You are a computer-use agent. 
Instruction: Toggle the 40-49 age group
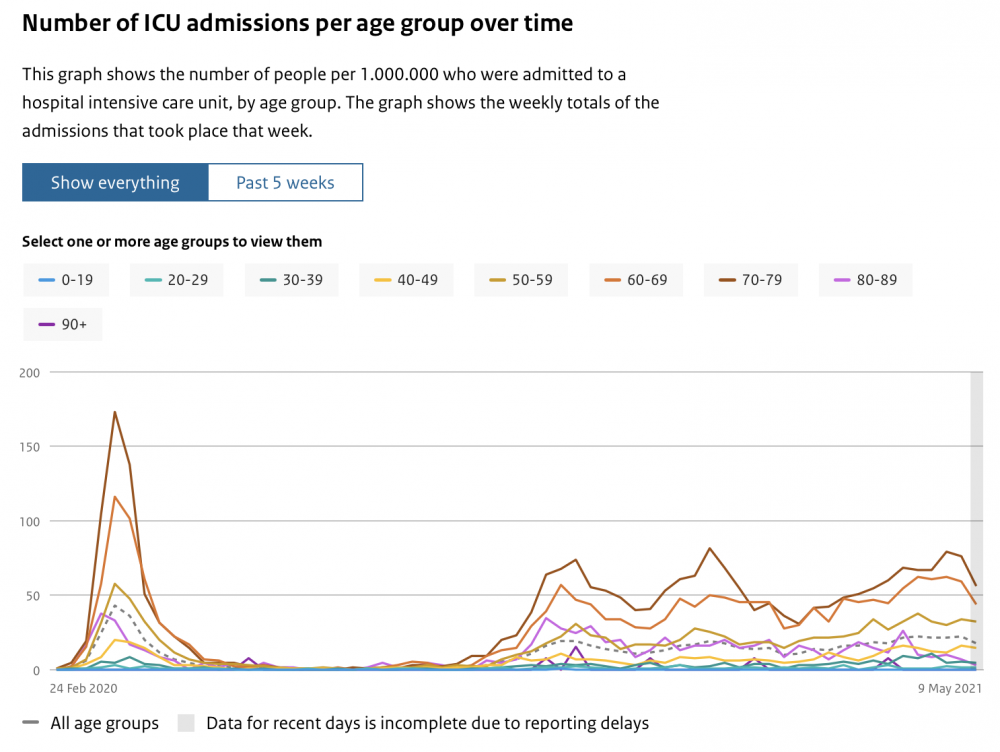click(x=406, y=280)
